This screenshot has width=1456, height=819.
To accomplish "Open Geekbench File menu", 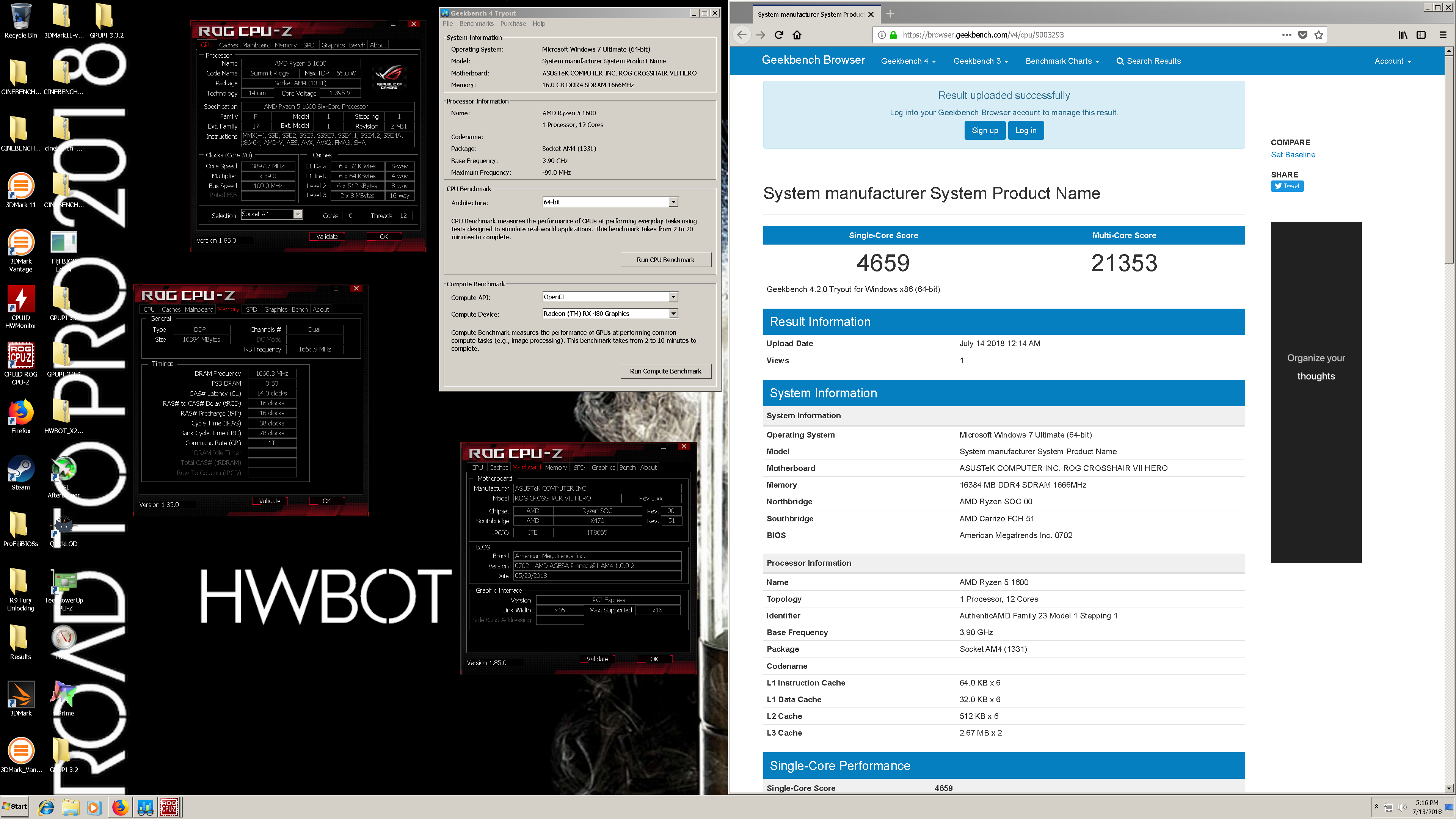I will click(448, 24).
